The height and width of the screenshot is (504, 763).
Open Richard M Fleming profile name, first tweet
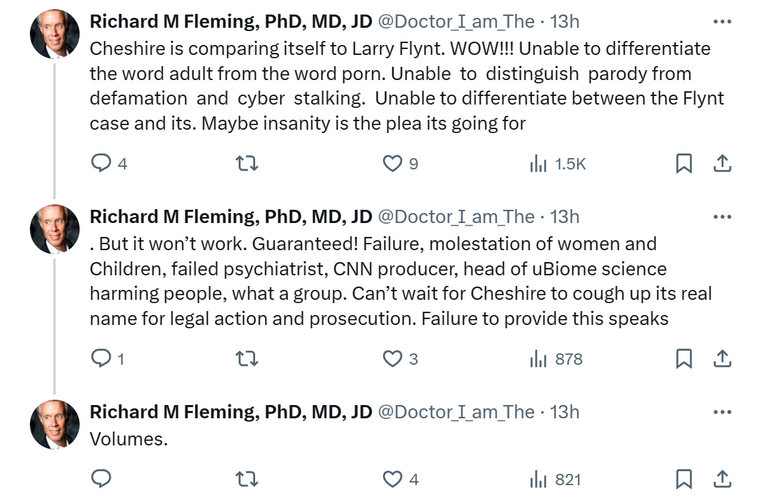(231, 21)
